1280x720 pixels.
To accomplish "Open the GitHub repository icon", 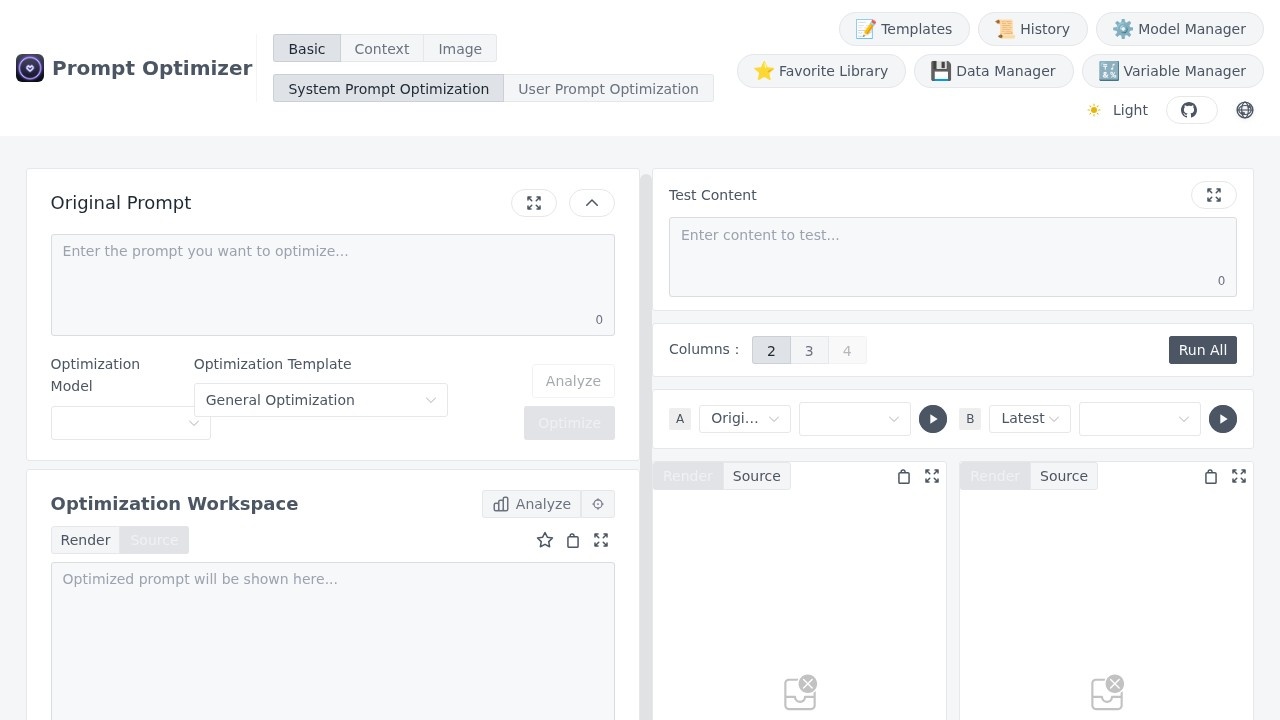I will (1190, 110).
